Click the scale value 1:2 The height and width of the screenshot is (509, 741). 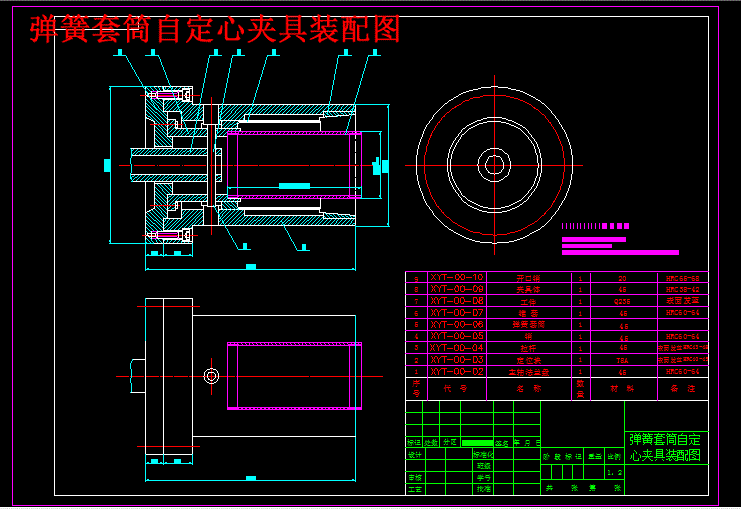tap(614, 472)
